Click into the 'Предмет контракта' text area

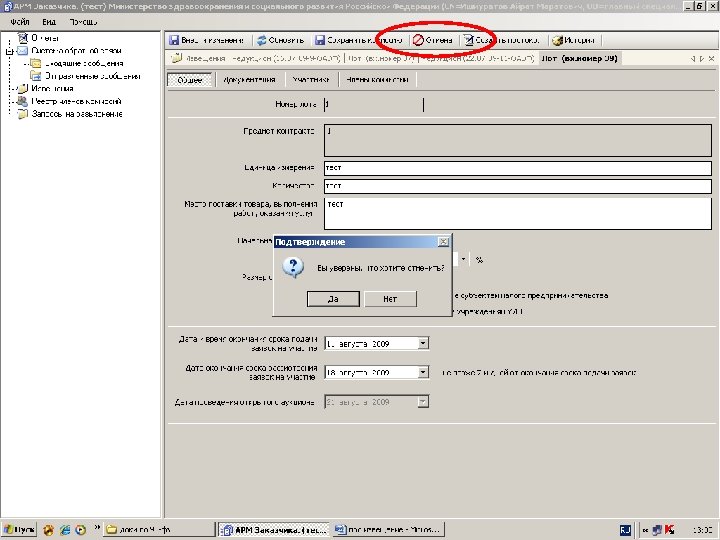click(x=518, y=140)
